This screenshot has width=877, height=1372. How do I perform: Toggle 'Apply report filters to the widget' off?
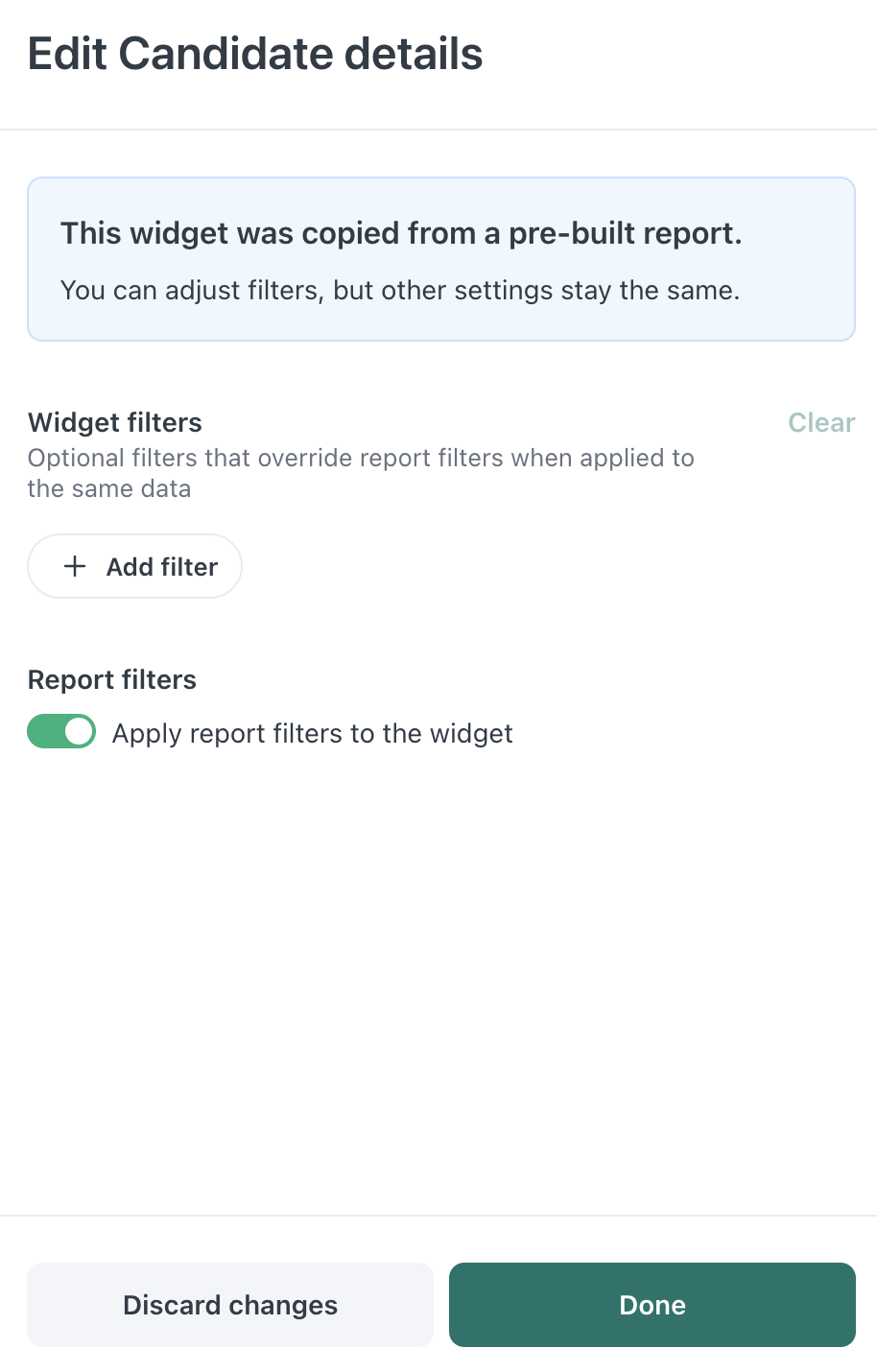(61, 731)
